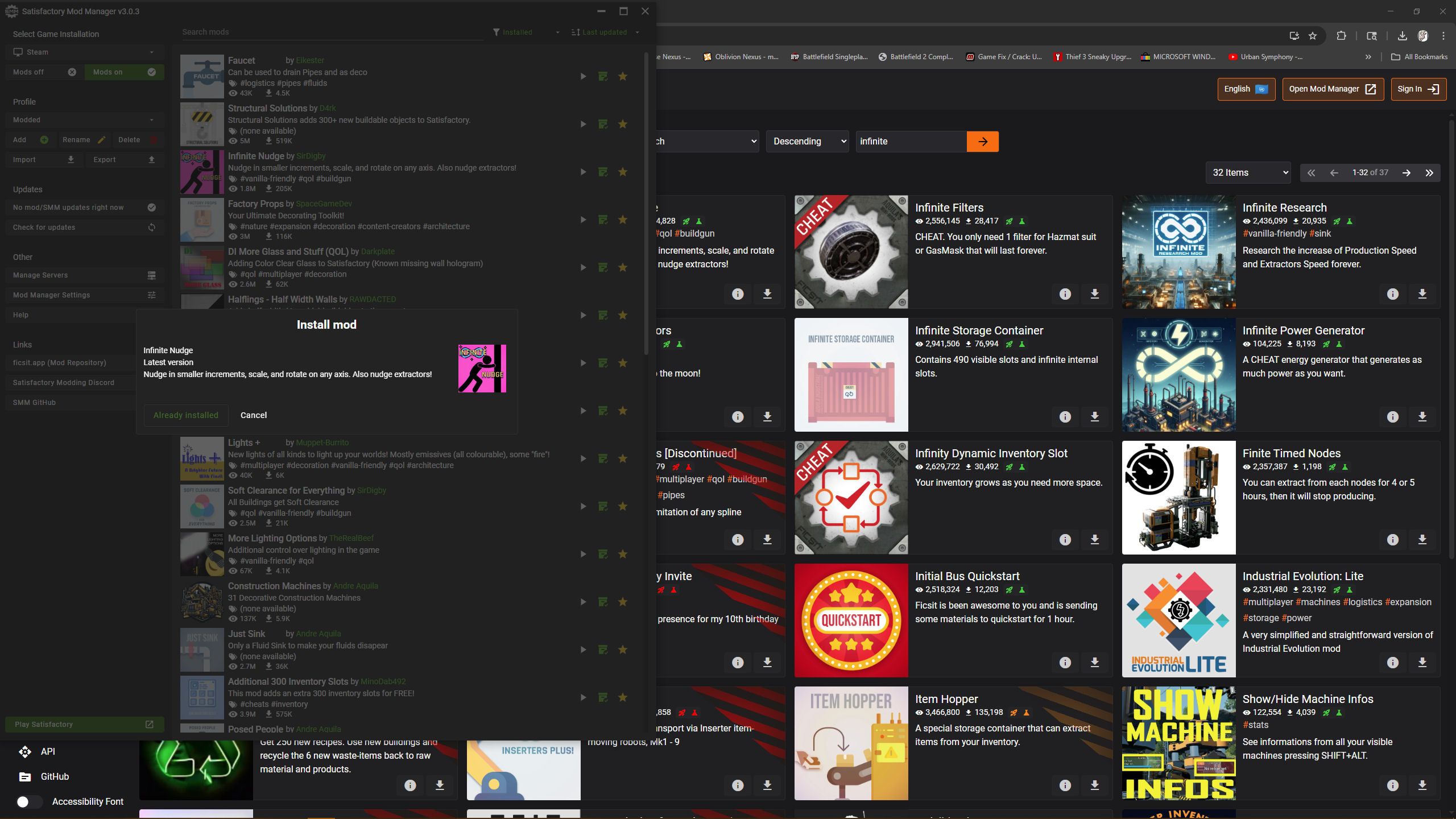Click the Export profile button
The width and height of the screenshot is (1456, 819).
tap(125, 160)
